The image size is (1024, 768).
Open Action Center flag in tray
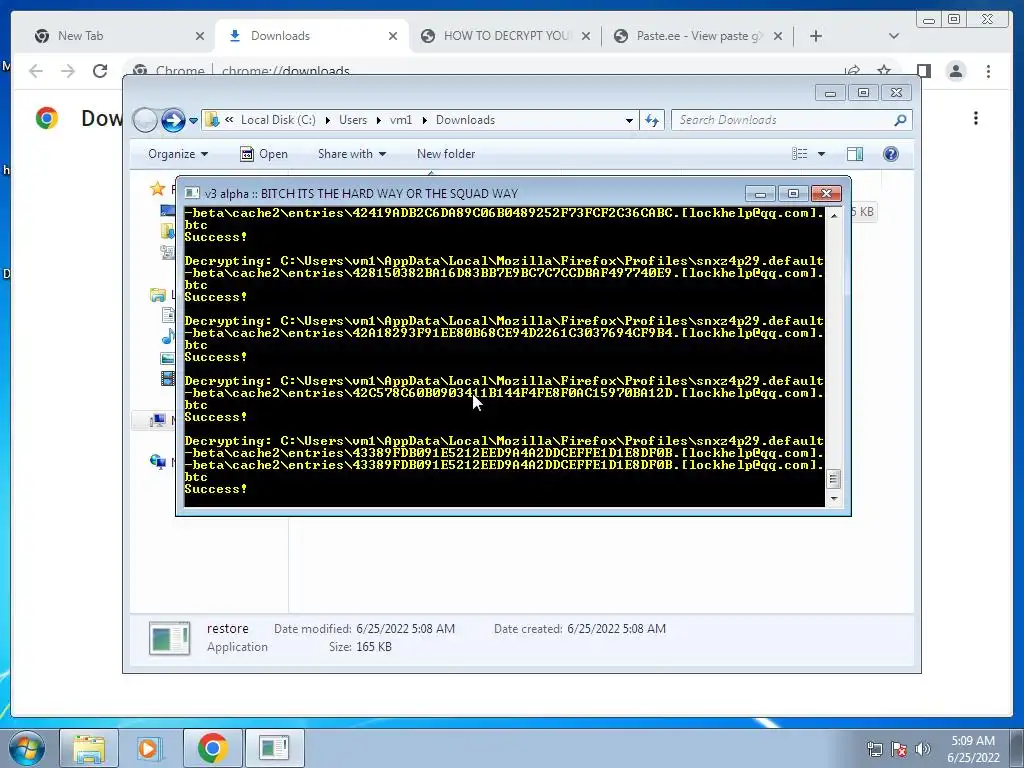coord(899,749)
